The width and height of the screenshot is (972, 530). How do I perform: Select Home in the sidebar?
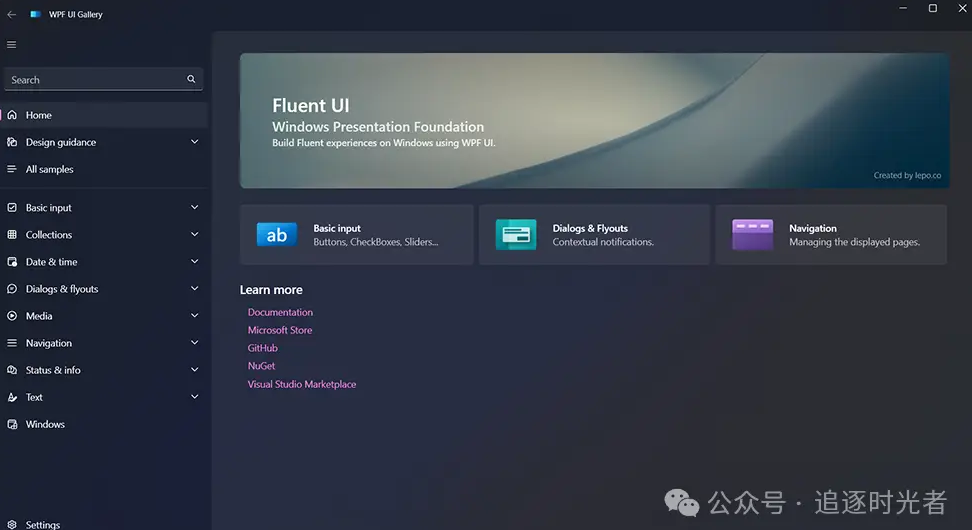pyautogui.click(x=104, y=115)
